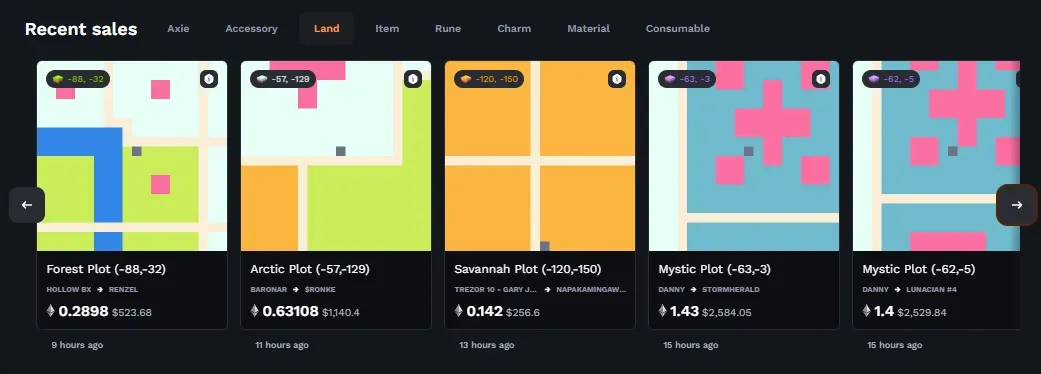Open Savannah Plot (-120,-150) title
1041x374 pixels.
point(528,270)
